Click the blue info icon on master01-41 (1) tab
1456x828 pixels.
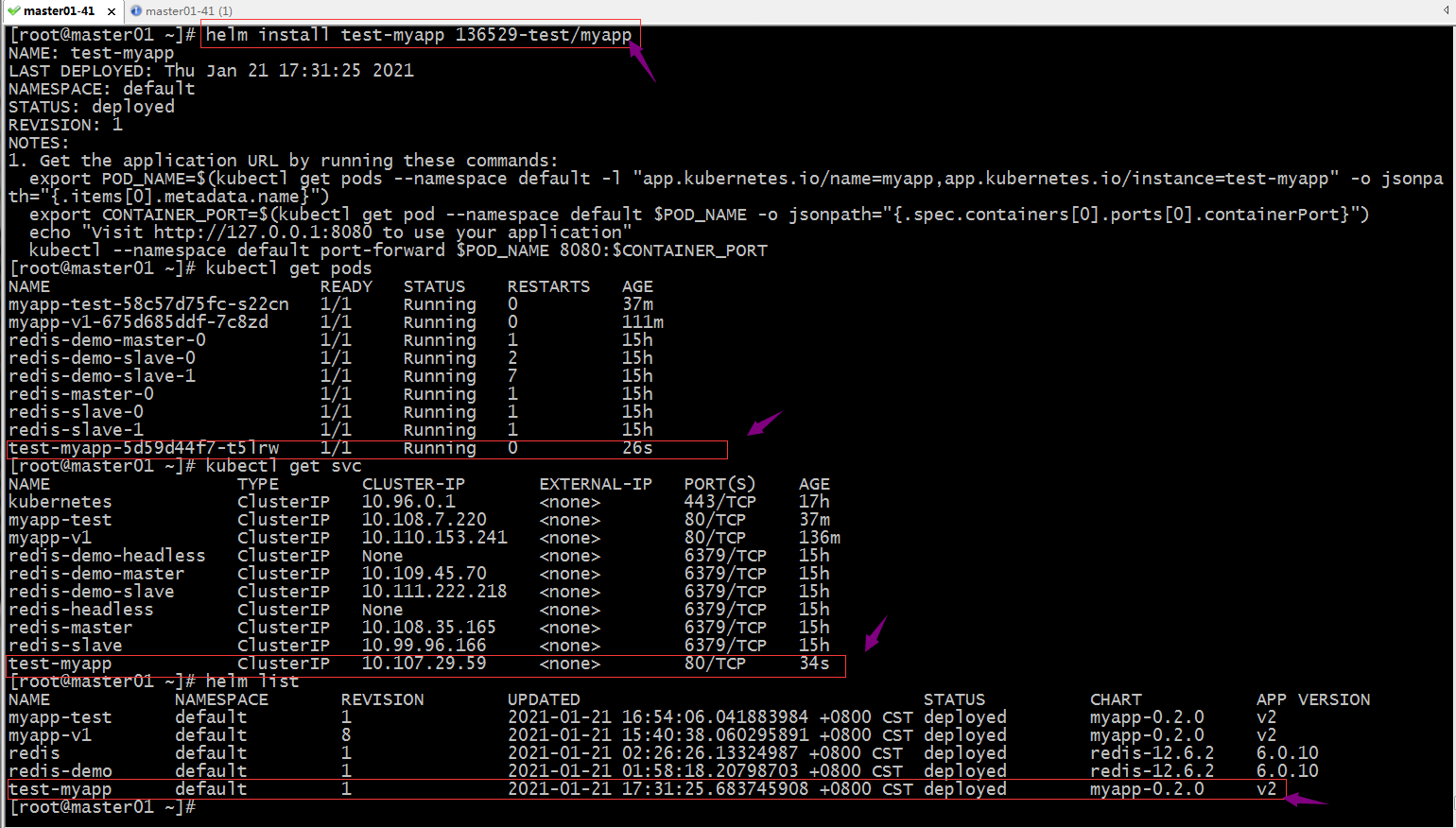coord(136,11)
